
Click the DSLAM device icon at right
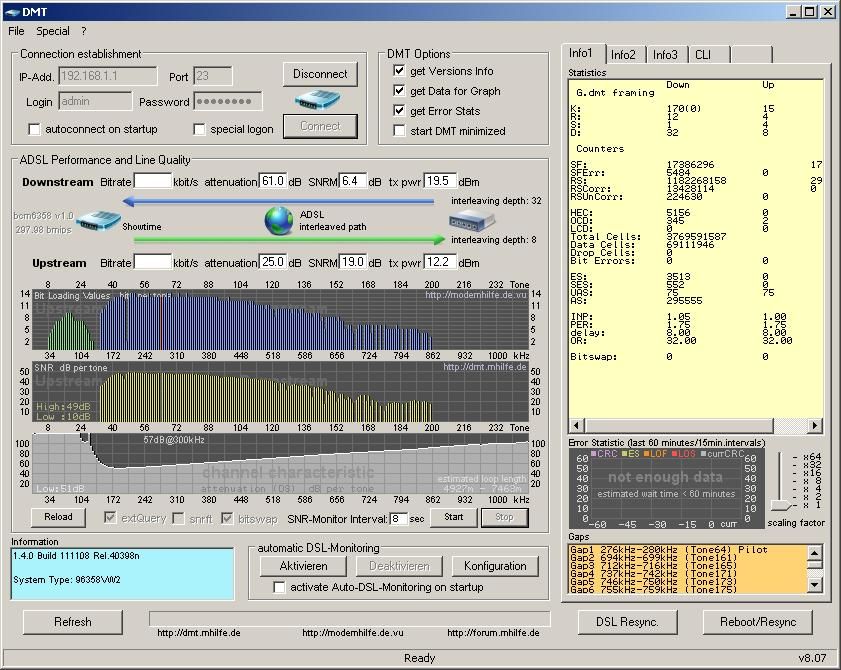(471, 220)
